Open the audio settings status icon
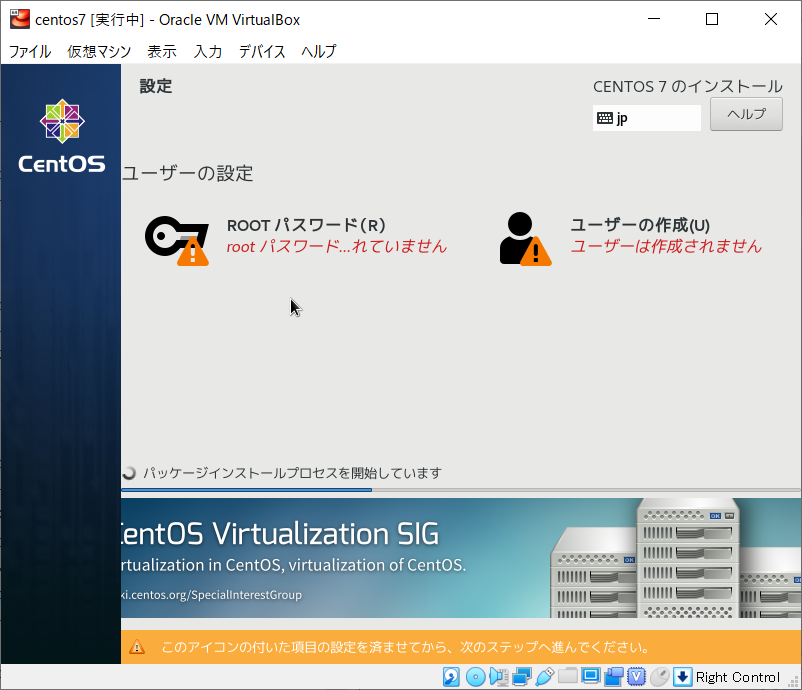Screen dimensions: 802x690 [498, 677]
